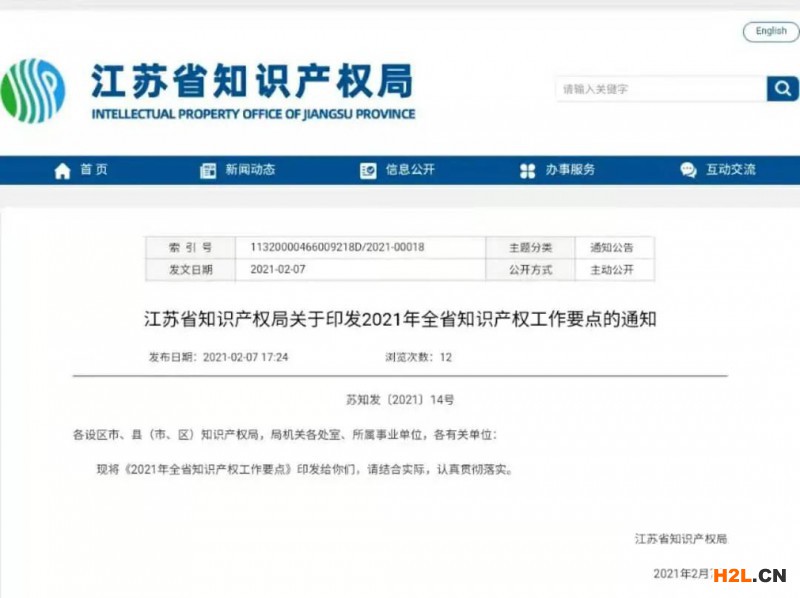Viewport: 800px width, 598px height.
Task: Click the notice headline about 2021年全省知识产权工作要点
Action: point(400,320)
